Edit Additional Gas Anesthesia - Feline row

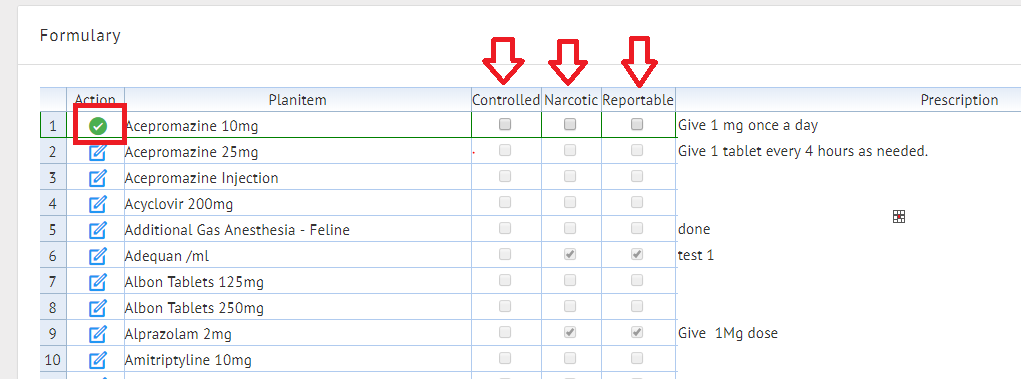click(x=97, y=230)
